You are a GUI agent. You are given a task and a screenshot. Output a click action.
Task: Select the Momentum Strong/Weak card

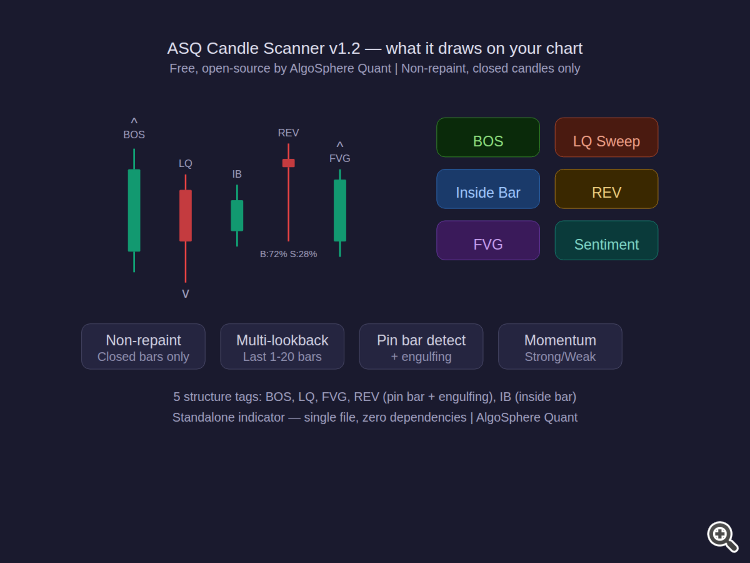560,347
